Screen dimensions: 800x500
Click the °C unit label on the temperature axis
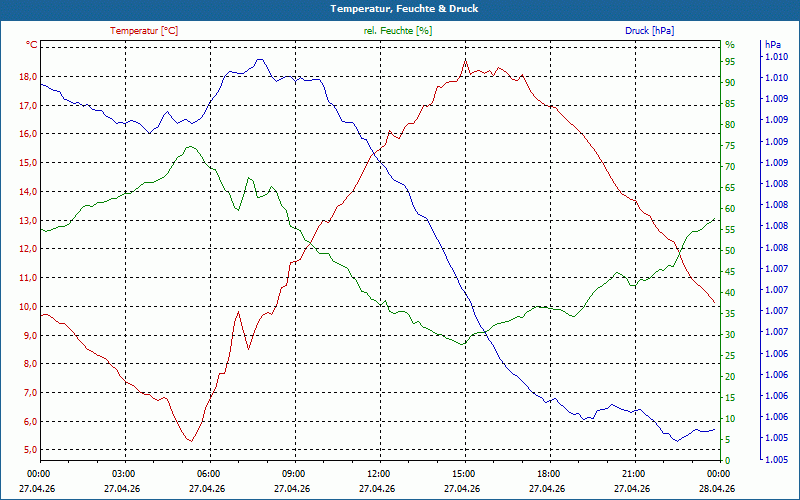[32, 45]
